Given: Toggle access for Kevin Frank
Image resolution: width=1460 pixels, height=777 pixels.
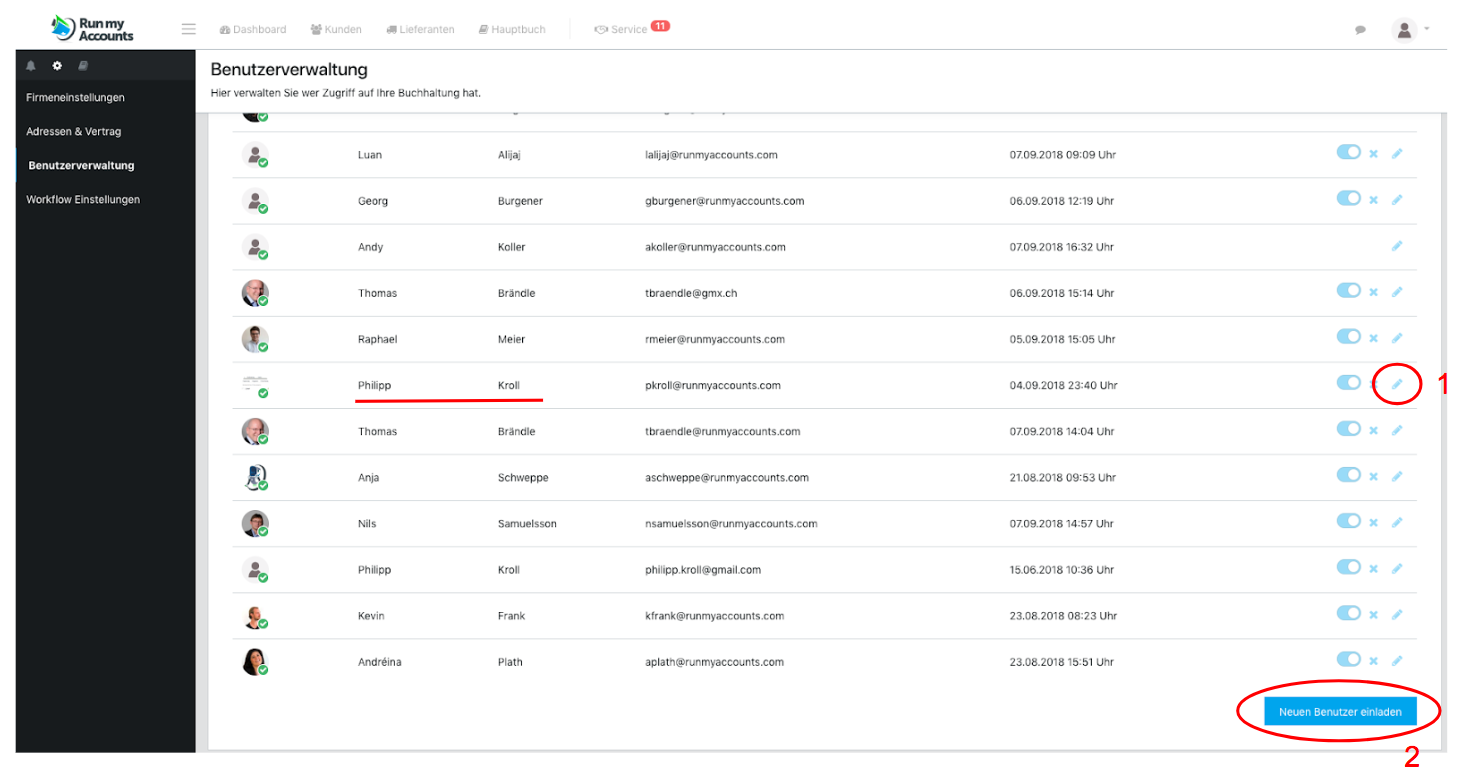Looking at the screenshot, I should [x=1349, y=613].
